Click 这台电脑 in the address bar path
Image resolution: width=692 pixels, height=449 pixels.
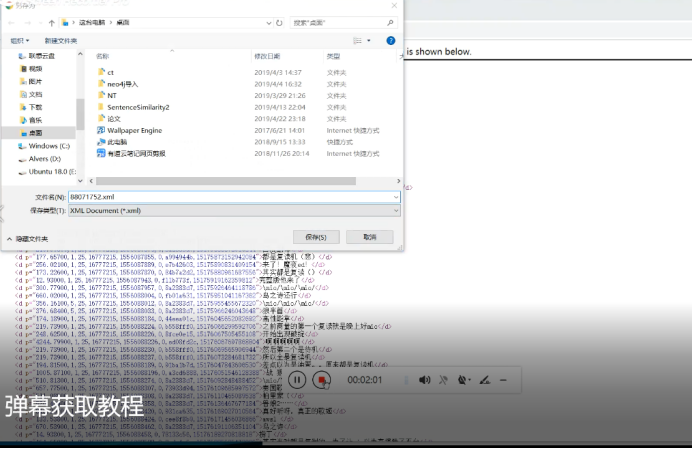92,23
